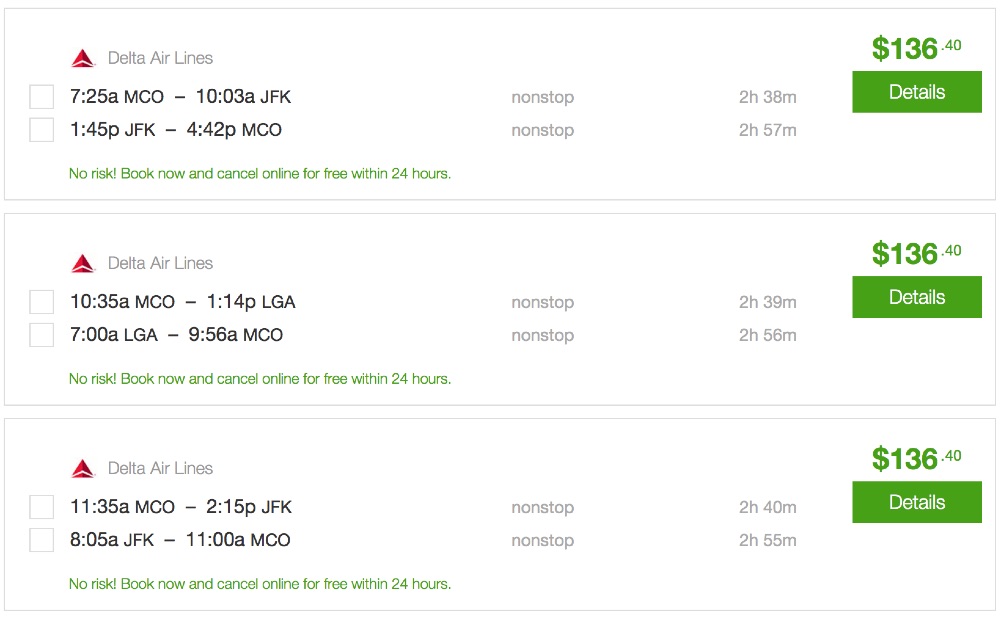
Task: Click the 2h 38m duration text
Action: click(767, 98)
